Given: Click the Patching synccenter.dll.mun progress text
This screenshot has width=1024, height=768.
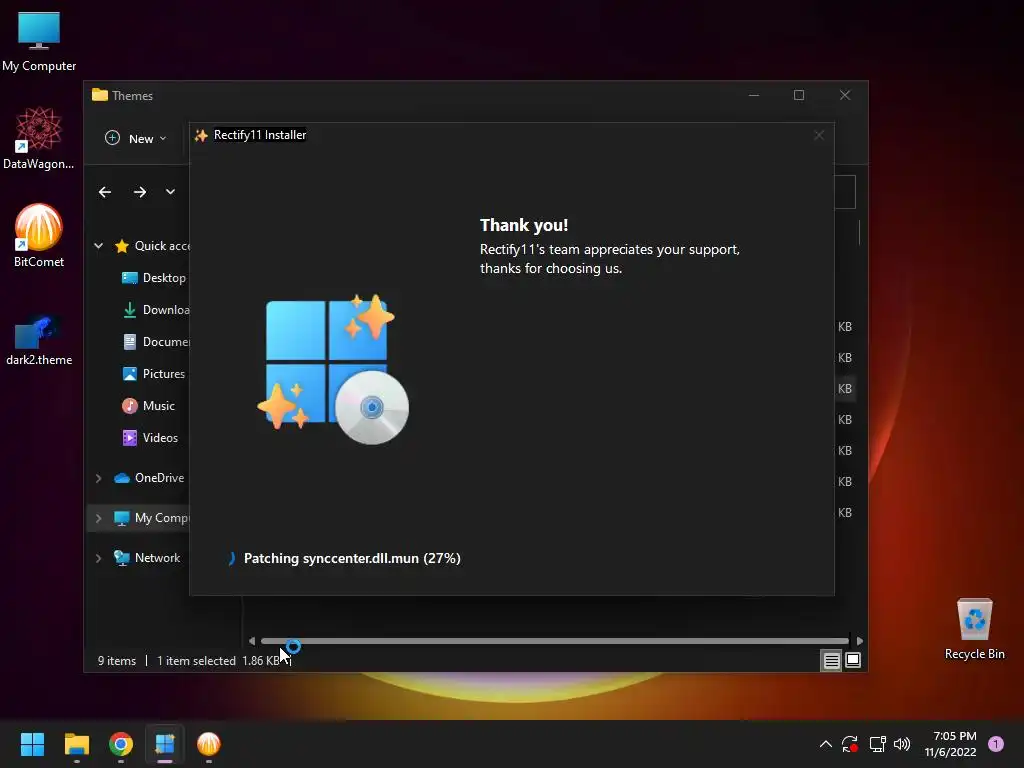Looking at the screenshot, I should pyautogui.click(x=352, y=558).
